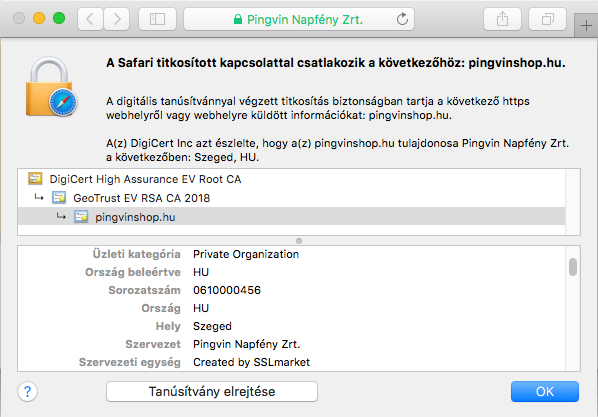Image resolution: width=598 pixels, height=417 pixels.
Task: Click Tanúsítvány elrejtése button
Action: tap(212, 391)
